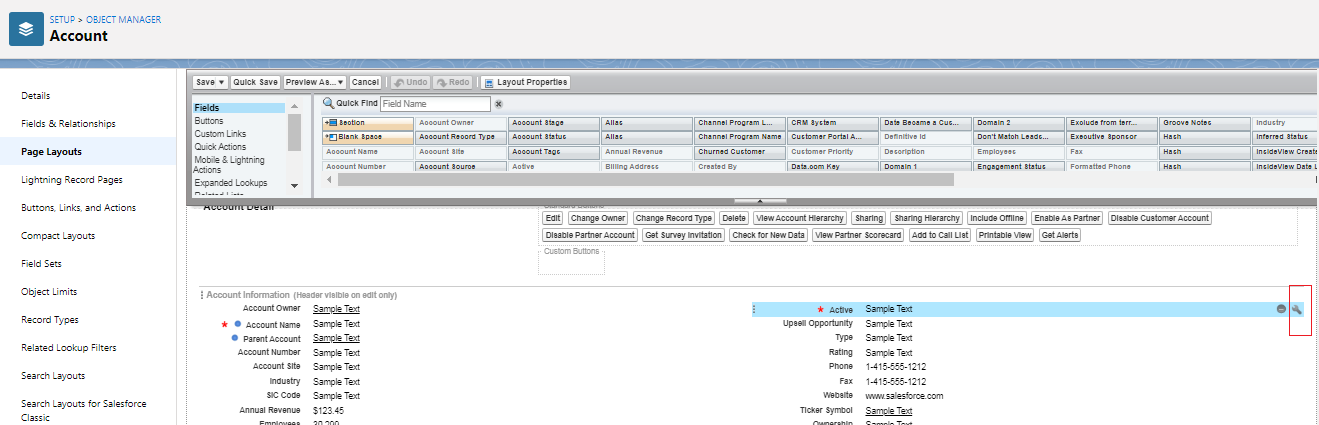Open the Save dropdown arrow
1319x425 pixels.
point(221,82)
